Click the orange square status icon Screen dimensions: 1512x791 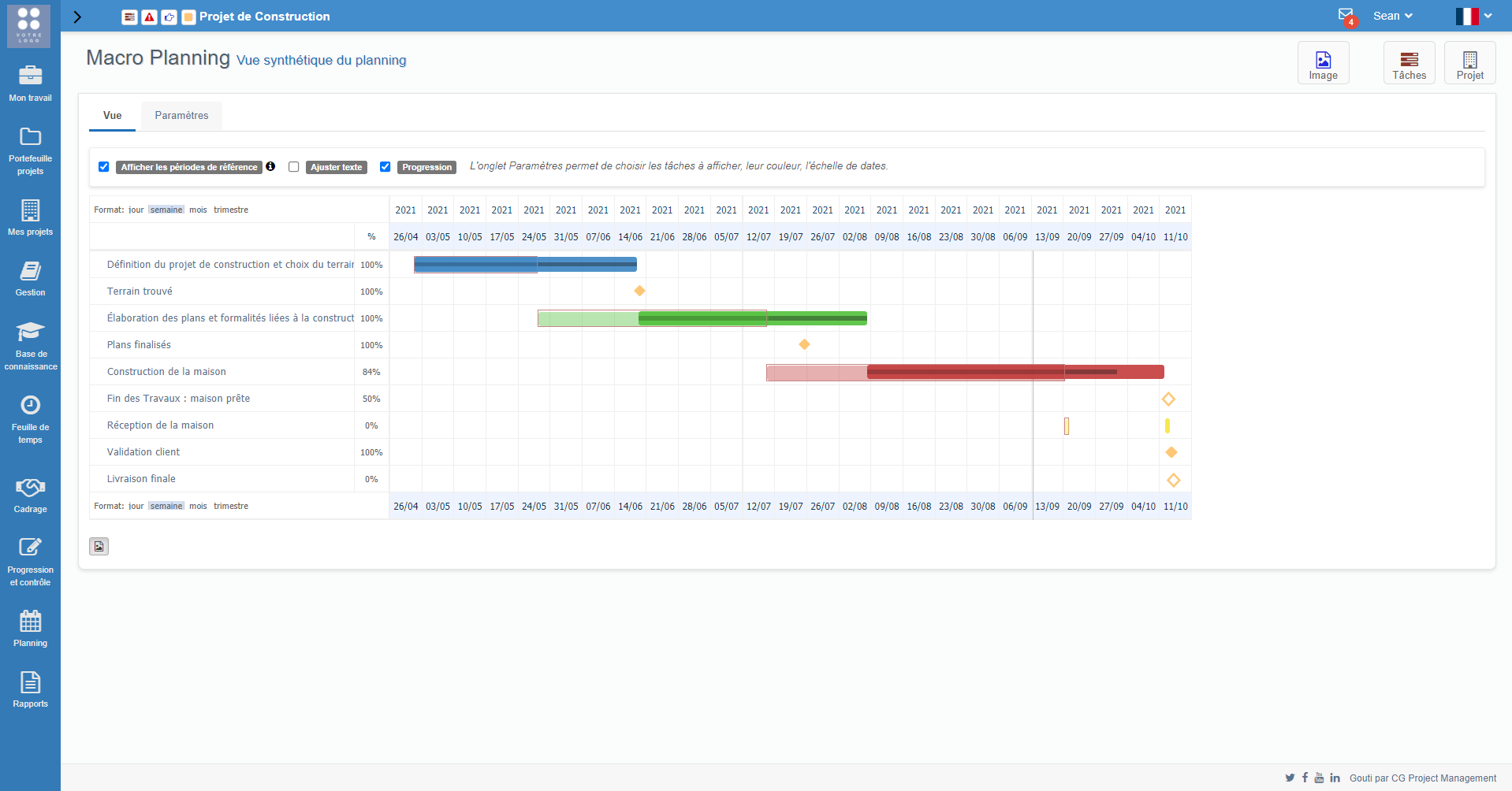point(188,17)
